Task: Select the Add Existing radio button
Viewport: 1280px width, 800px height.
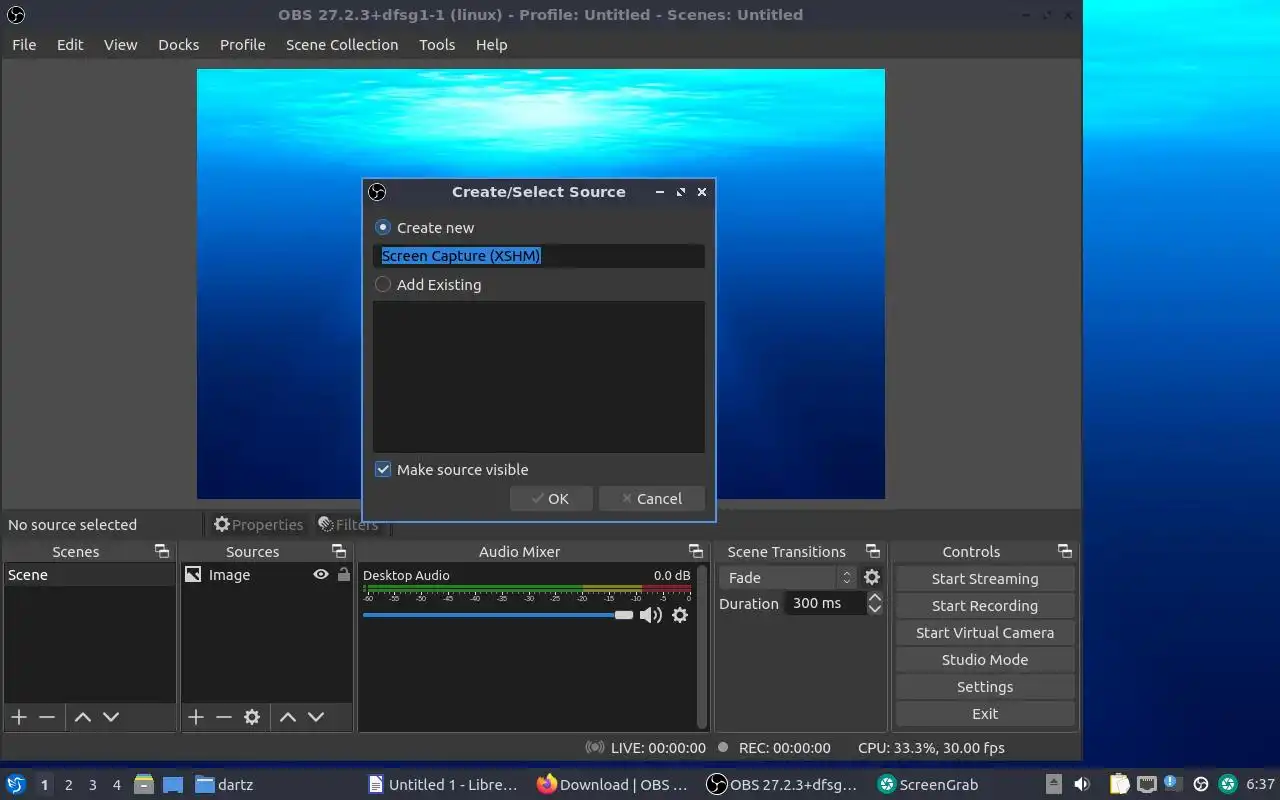Action: (x=383, y=284)
